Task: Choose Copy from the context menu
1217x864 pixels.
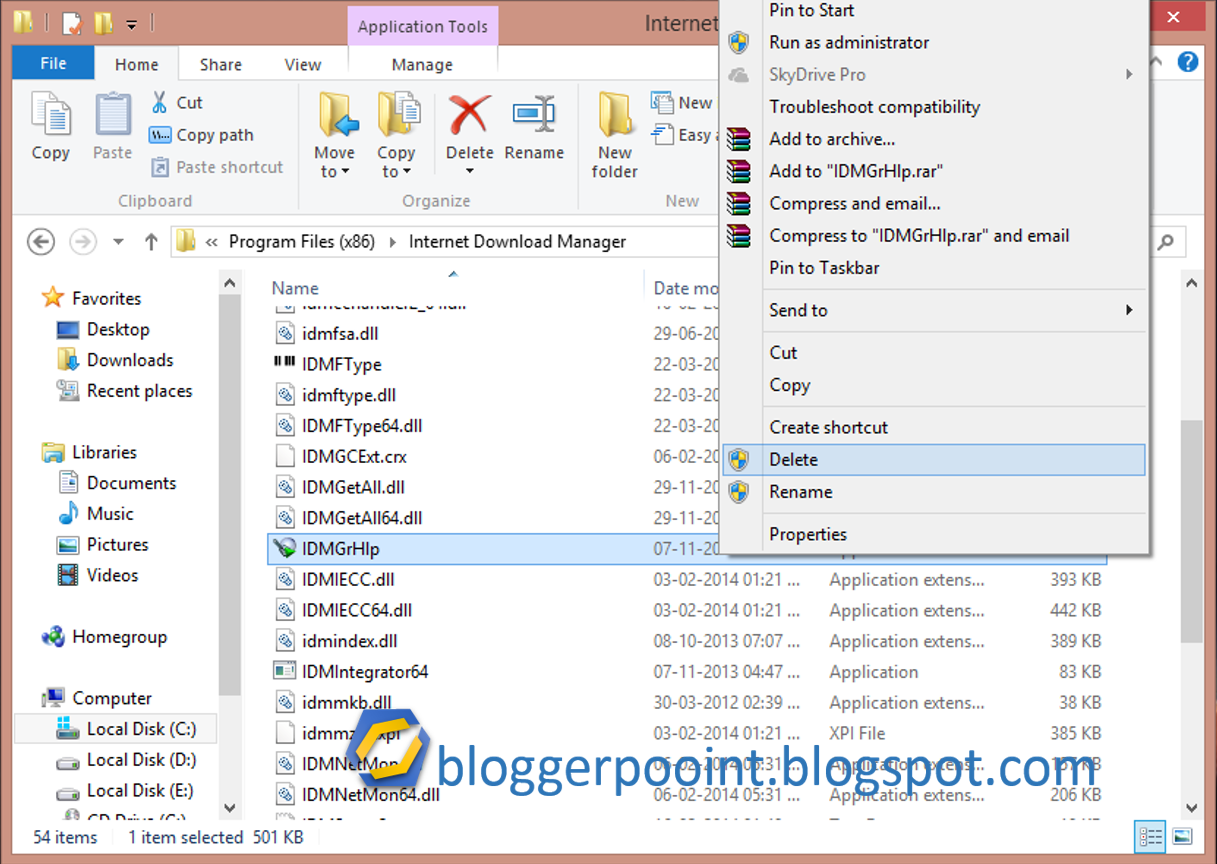Action: click(x=933, y=385)
